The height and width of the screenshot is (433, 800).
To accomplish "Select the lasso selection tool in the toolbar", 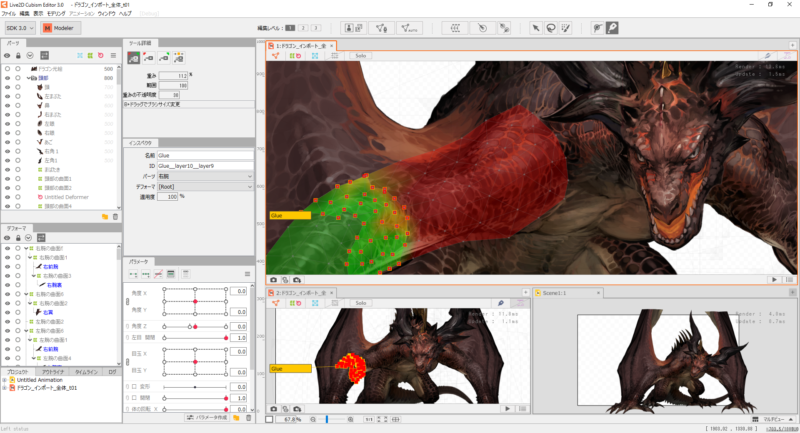I will click(551, 28).
